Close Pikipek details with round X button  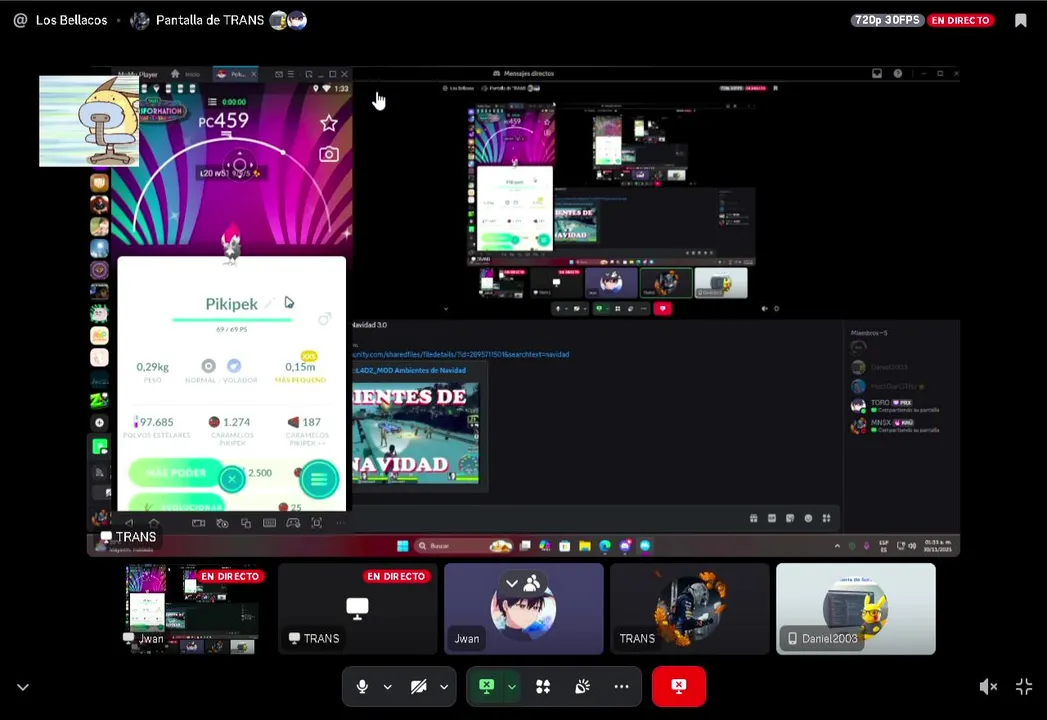coord(232,479)
